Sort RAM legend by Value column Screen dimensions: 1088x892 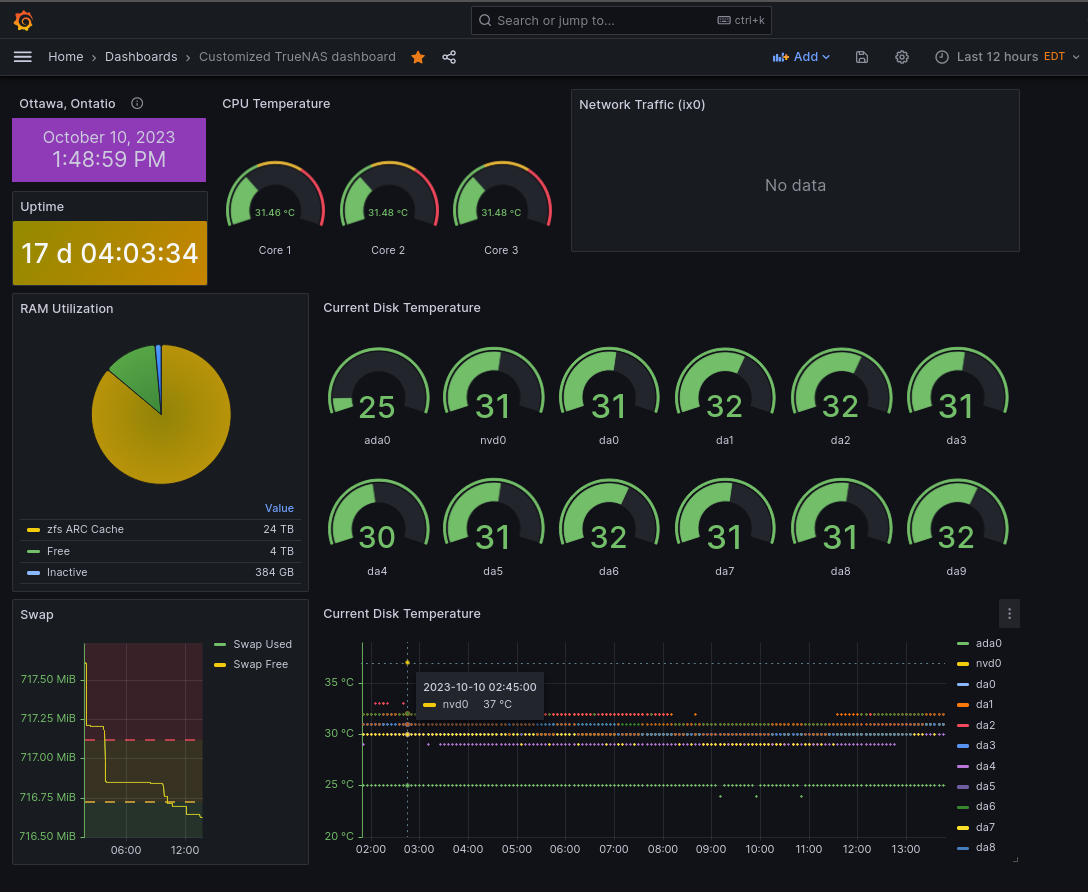coord(279,508)
